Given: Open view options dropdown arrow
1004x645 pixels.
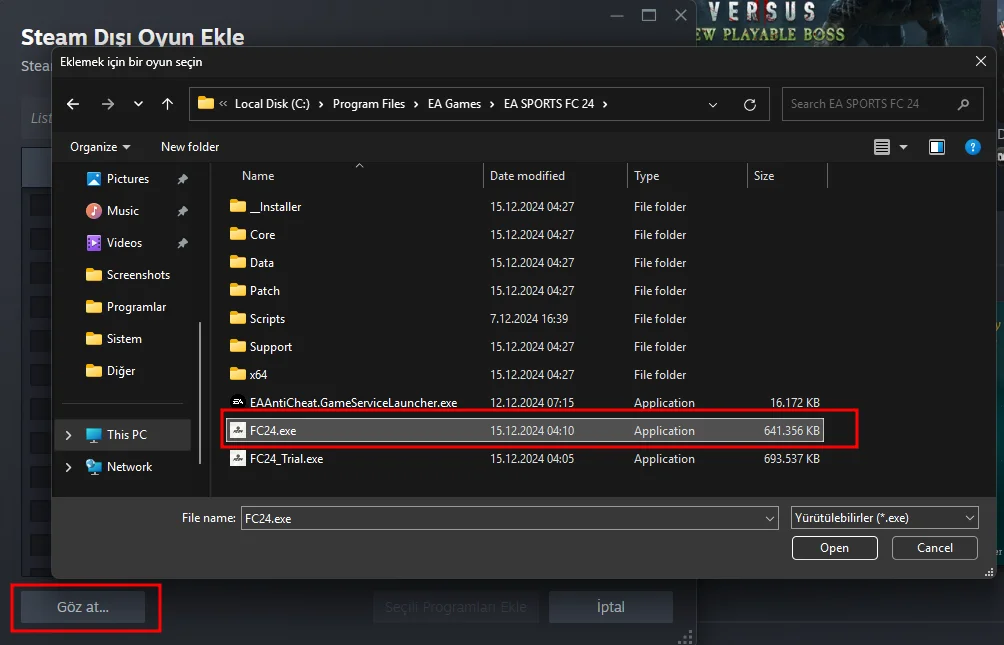Looking at the screenshot, I should tap(903, 147).
